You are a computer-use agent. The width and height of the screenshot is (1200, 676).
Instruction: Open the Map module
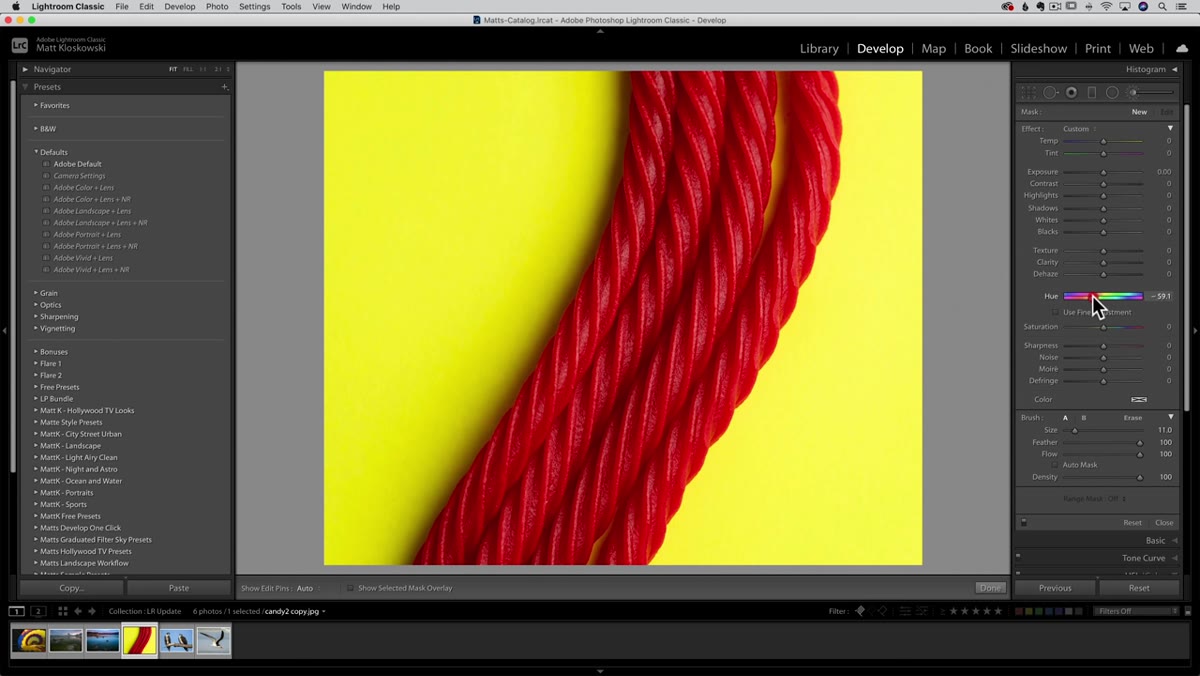[x=933, y=48]
